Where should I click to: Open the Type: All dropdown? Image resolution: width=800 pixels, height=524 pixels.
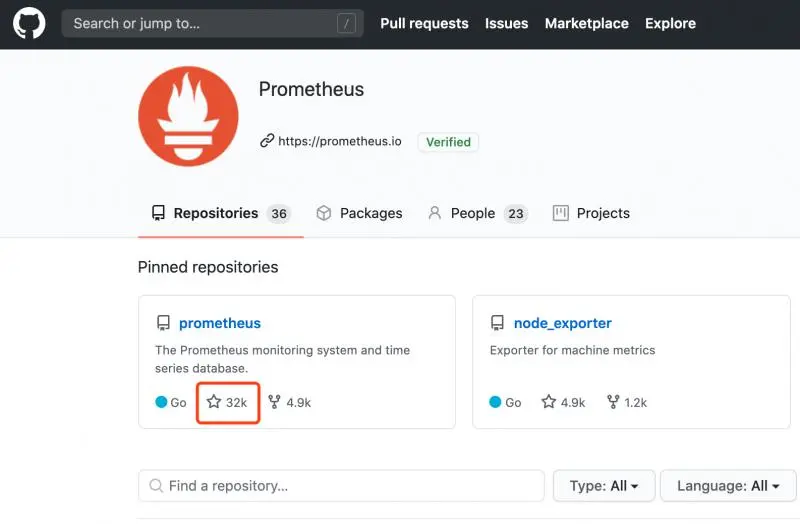coord(603,486)
